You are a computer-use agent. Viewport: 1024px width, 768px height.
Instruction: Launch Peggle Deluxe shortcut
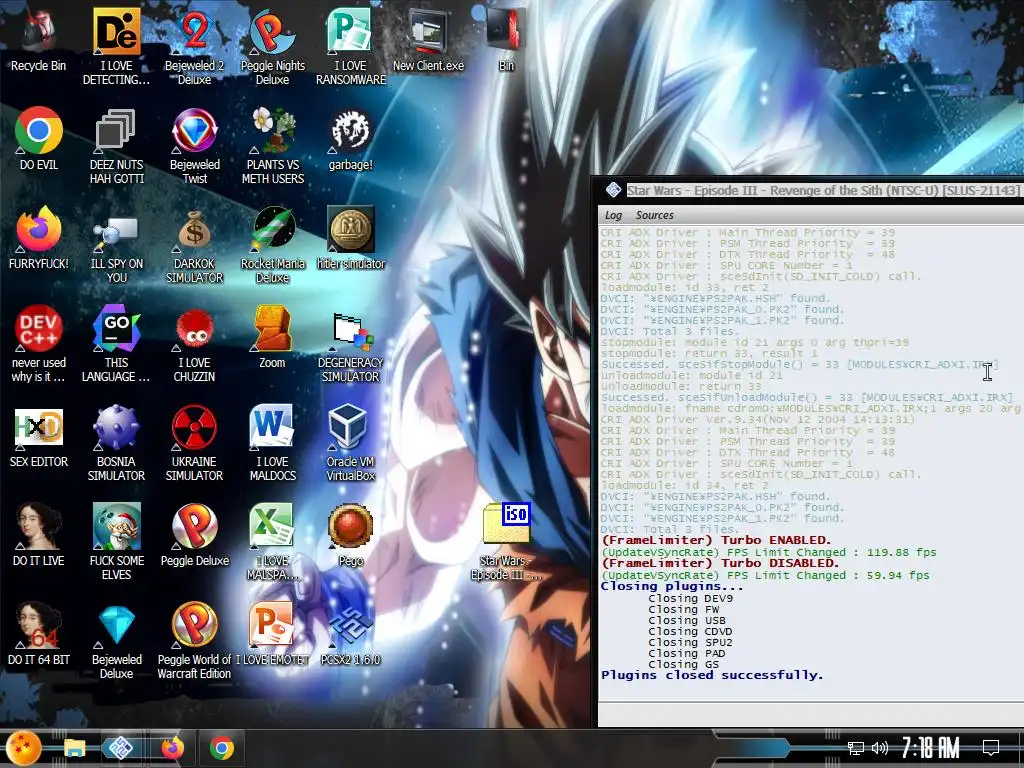pos(195,534)
